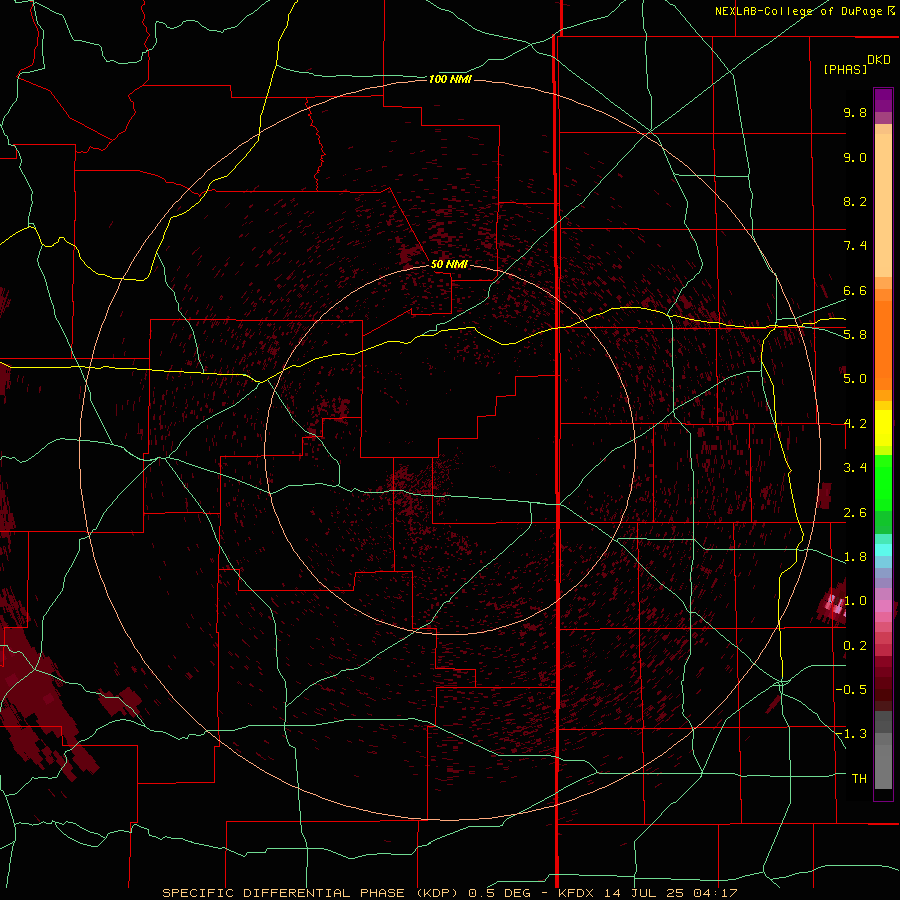Viewport: 900px width, 900px height.
Task: Click the 8.2 value on the color scale
Action: pyautogui.click(x=855, y=201)
